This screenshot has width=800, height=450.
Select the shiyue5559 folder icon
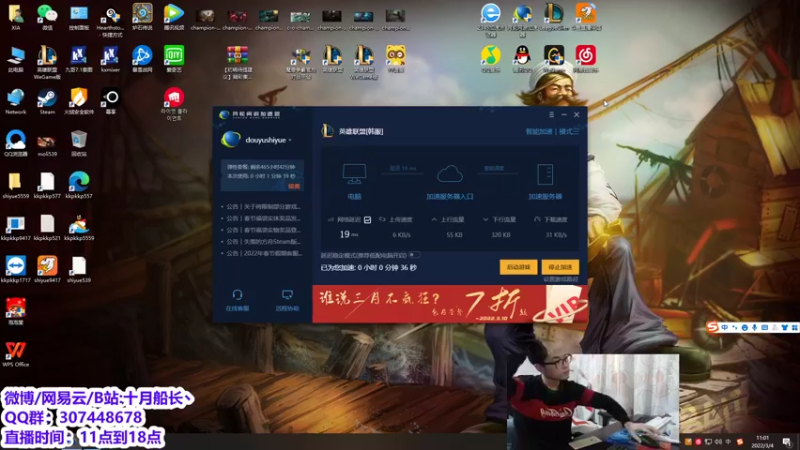pyautogui.click(x=15, y=185)
